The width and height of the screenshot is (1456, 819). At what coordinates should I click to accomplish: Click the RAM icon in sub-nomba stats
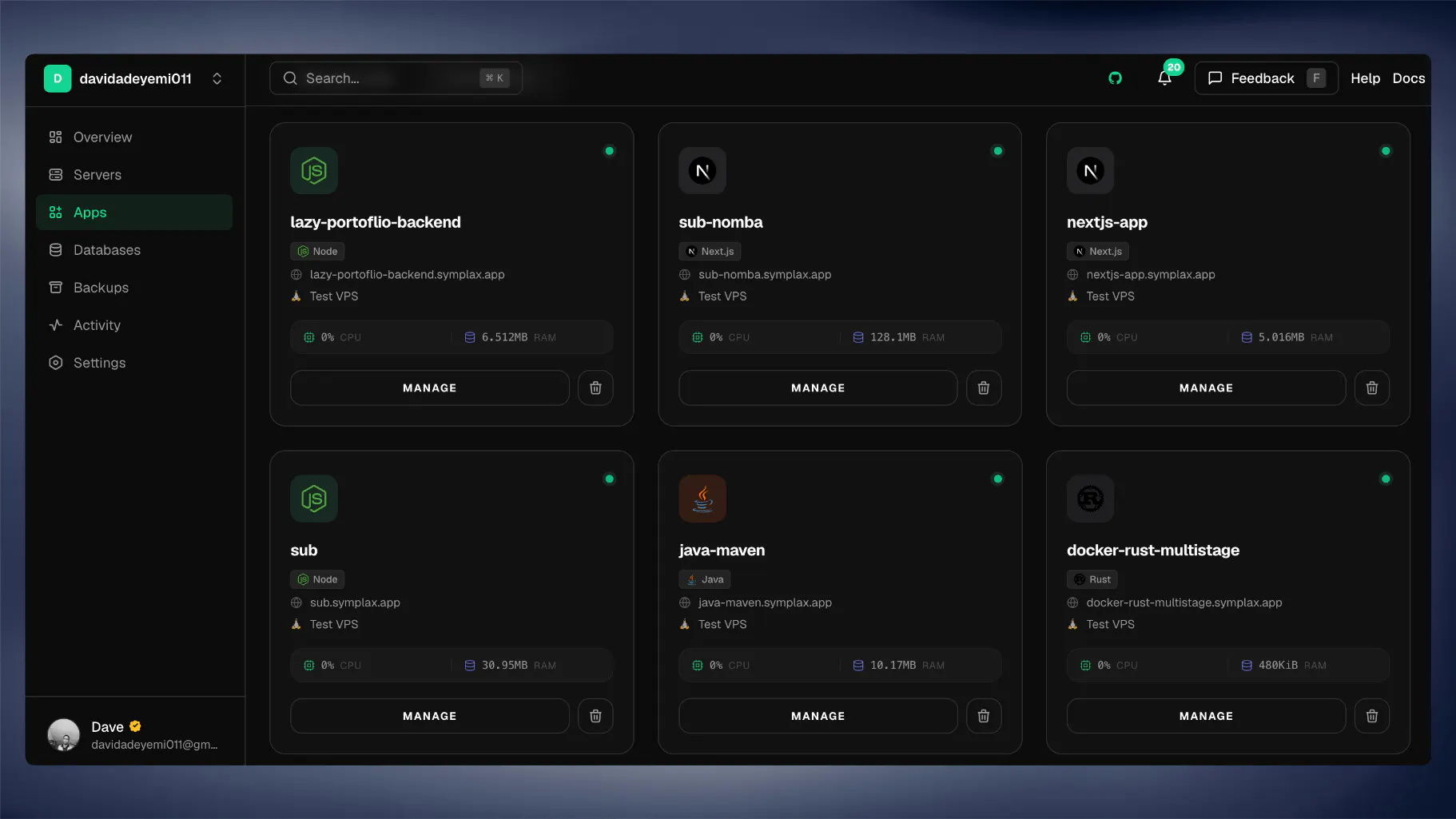(x=858, y=337)
